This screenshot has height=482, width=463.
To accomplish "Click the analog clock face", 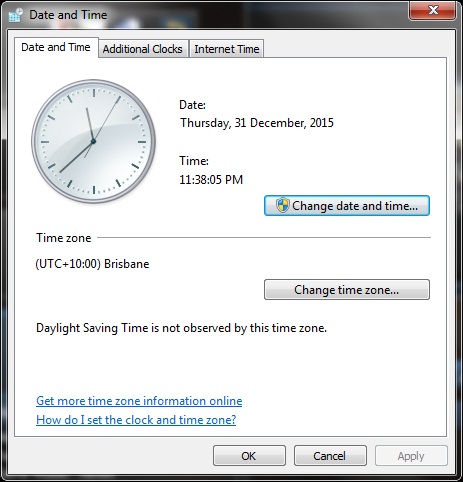I will coord(93,141).
